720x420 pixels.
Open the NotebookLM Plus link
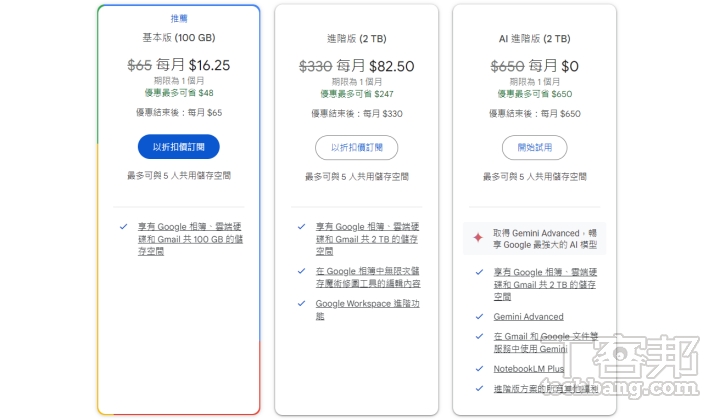tap(529, 369)
